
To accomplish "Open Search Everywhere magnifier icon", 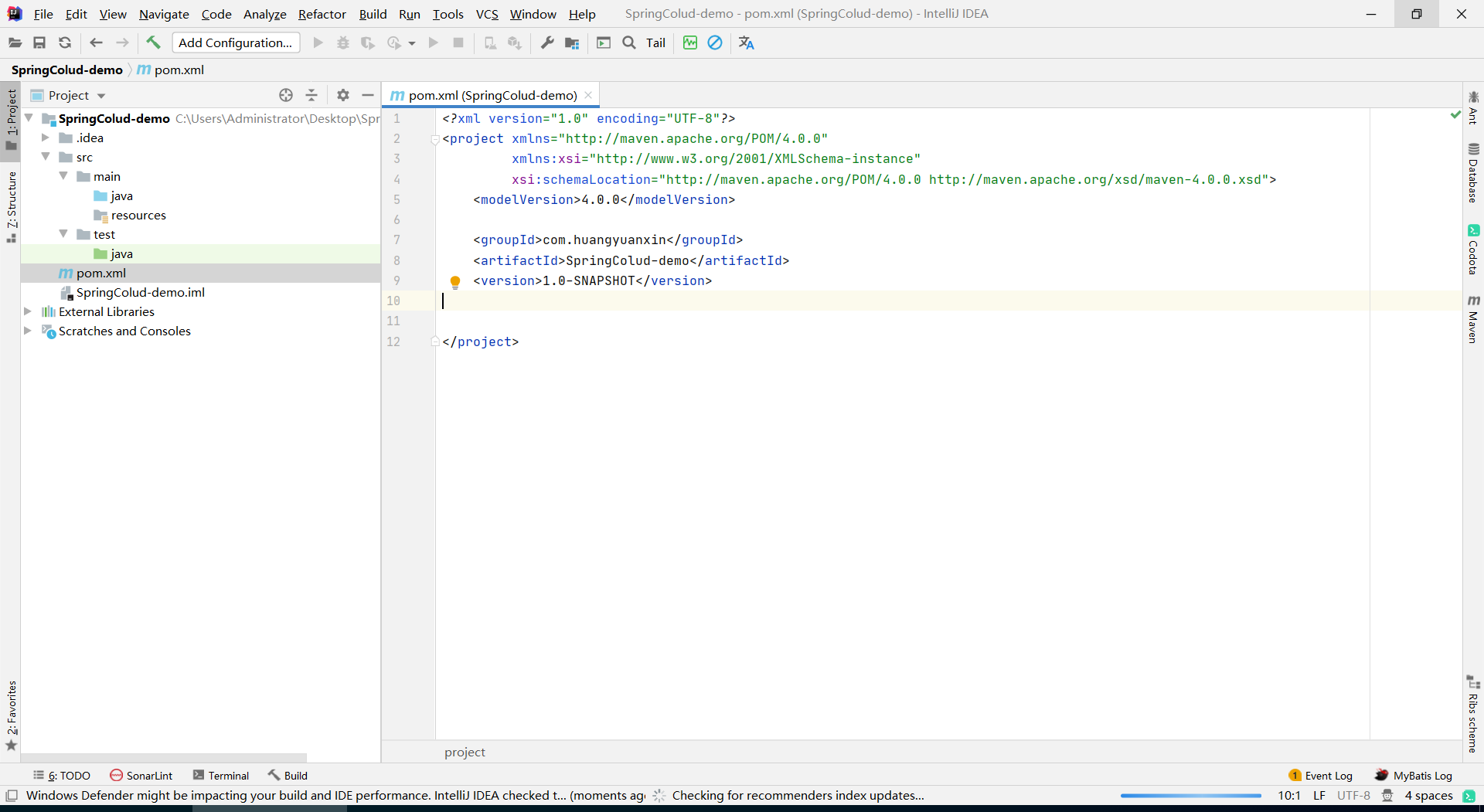I will pos(629,43).
